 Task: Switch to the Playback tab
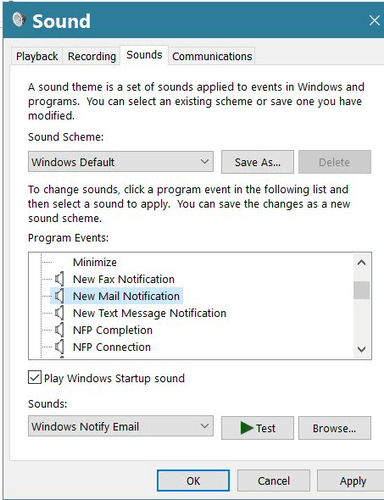(x=37, y=56)
